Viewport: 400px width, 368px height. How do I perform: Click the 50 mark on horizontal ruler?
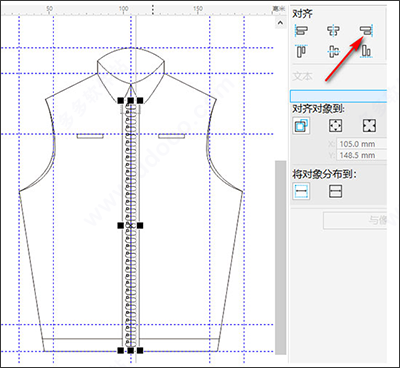pos(49,8)
